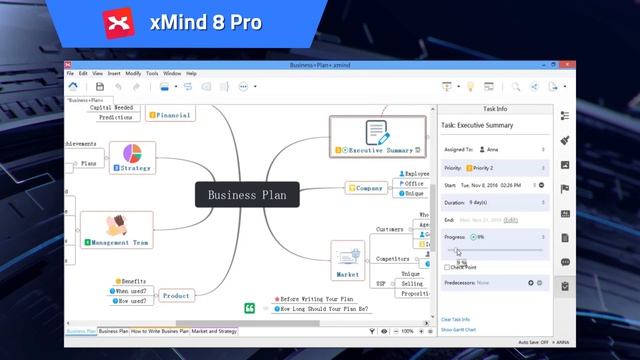Select the Strategy topic node

[132, 158]
